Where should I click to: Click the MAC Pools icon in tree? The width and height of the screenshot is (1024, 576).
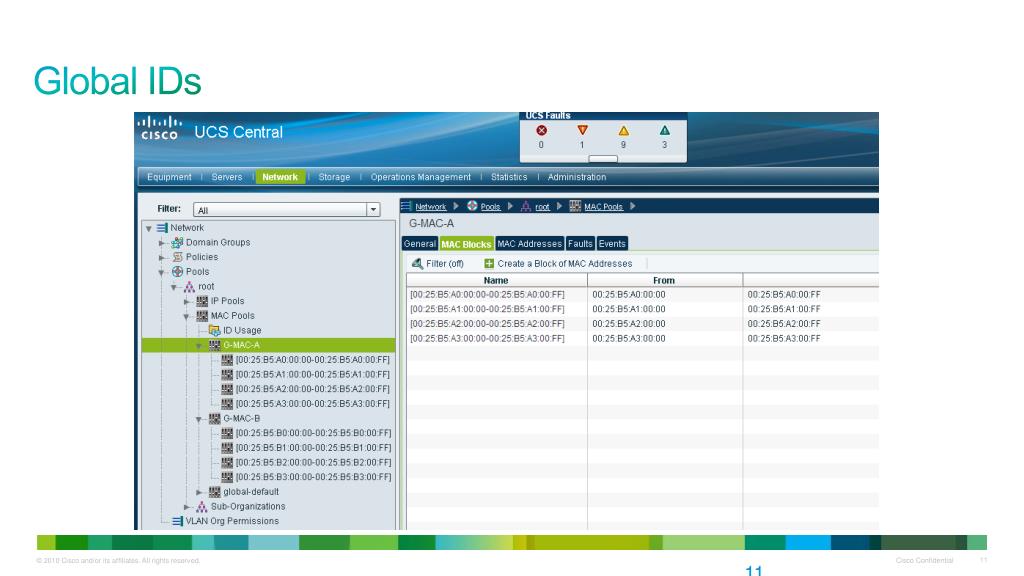click(x=202, y=316)
